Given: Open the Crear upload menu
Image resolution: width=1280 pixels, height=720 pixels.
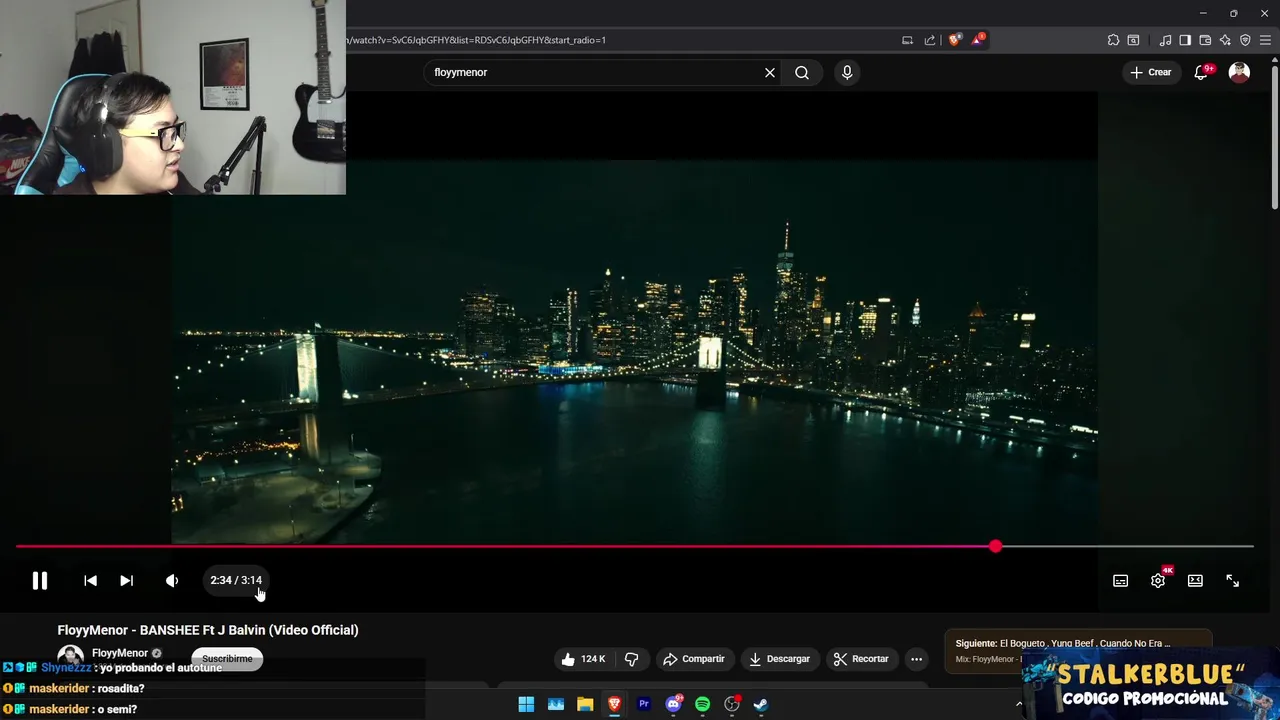Looking at the screenshot, I should tap(1150, 72).
